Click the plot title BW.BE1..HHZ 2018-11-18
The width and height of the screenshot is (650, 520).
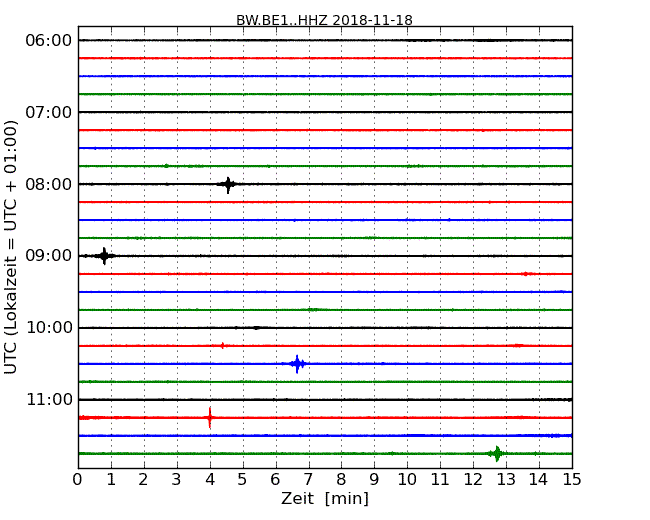coord(324,20)
